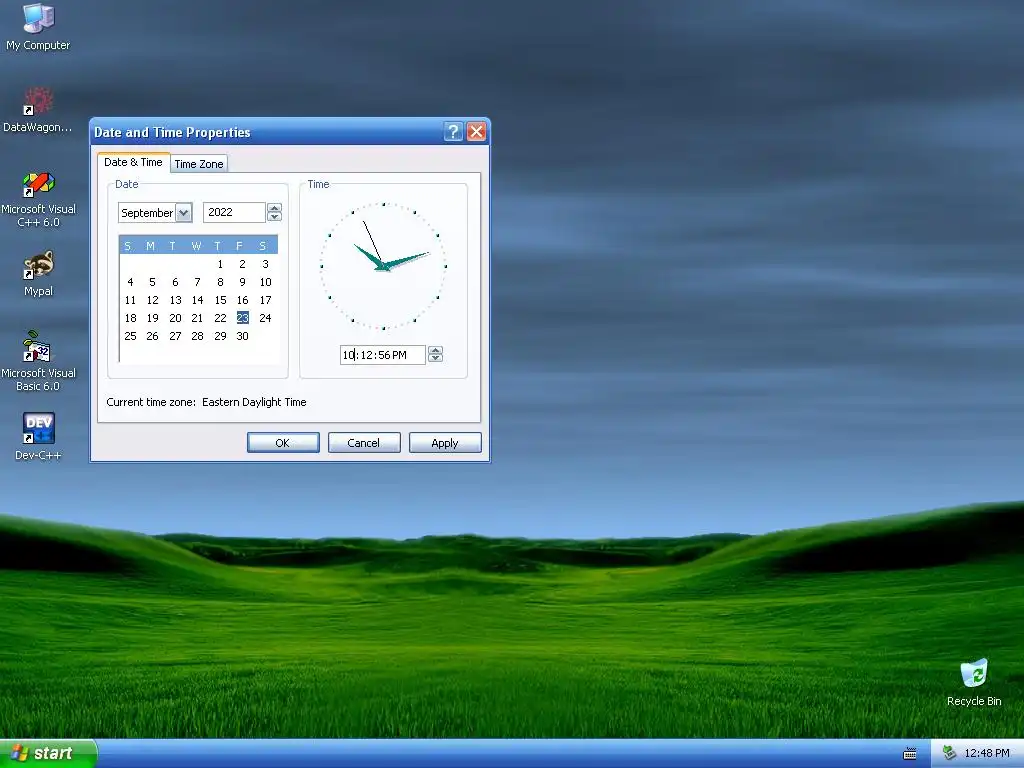This screenshot has height=768, width=1024.
Task: Select day 22 in the calendar
Action: (220, 318)
